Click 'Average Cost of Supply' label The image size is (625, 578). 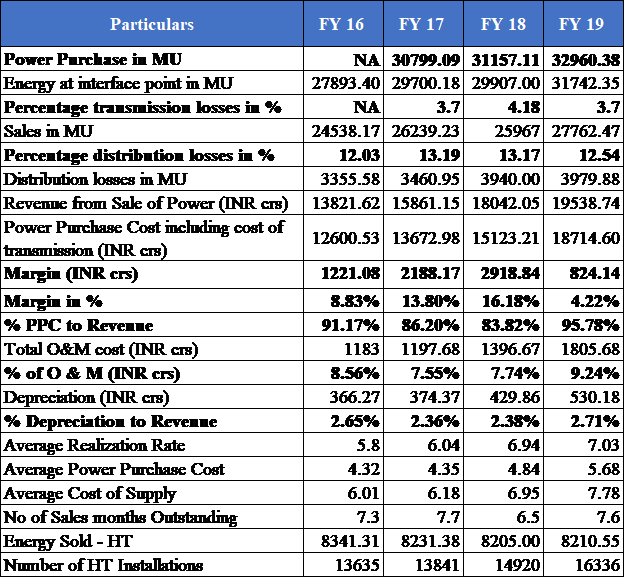click(90, 494)
